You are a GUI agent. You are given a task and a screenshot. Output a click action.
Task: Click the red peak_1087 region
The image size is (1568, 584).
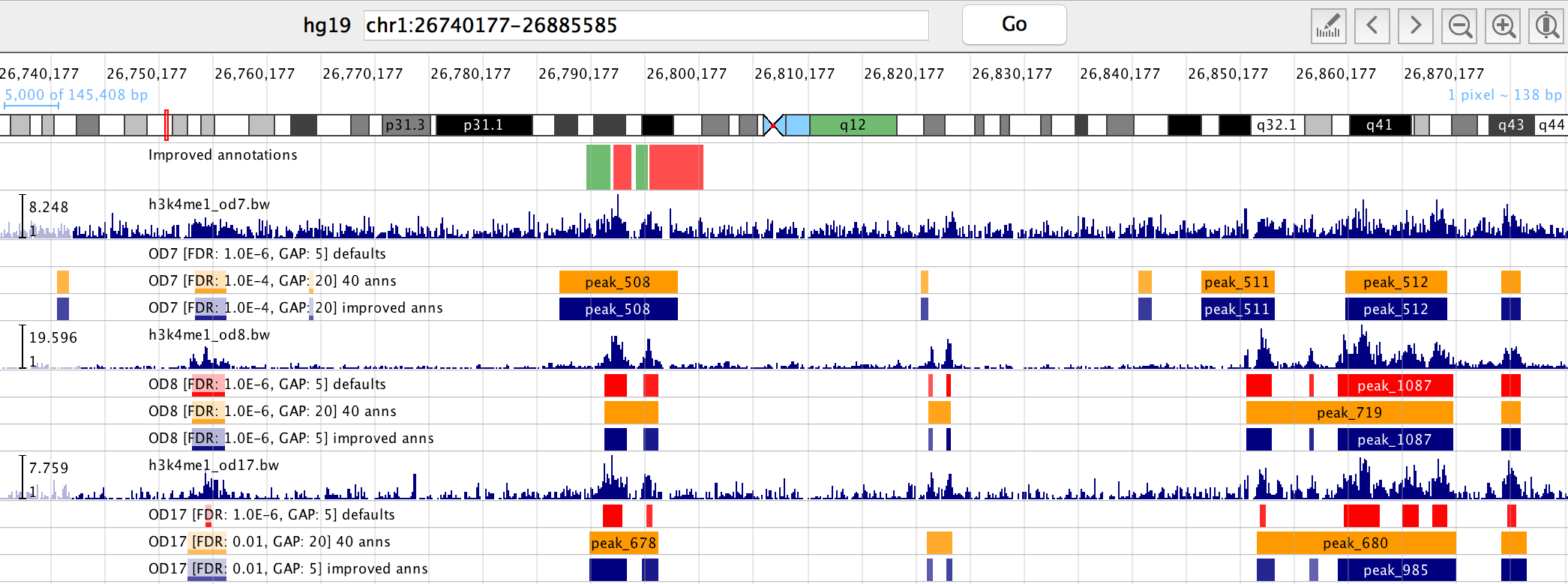[x=1395, y=385]
